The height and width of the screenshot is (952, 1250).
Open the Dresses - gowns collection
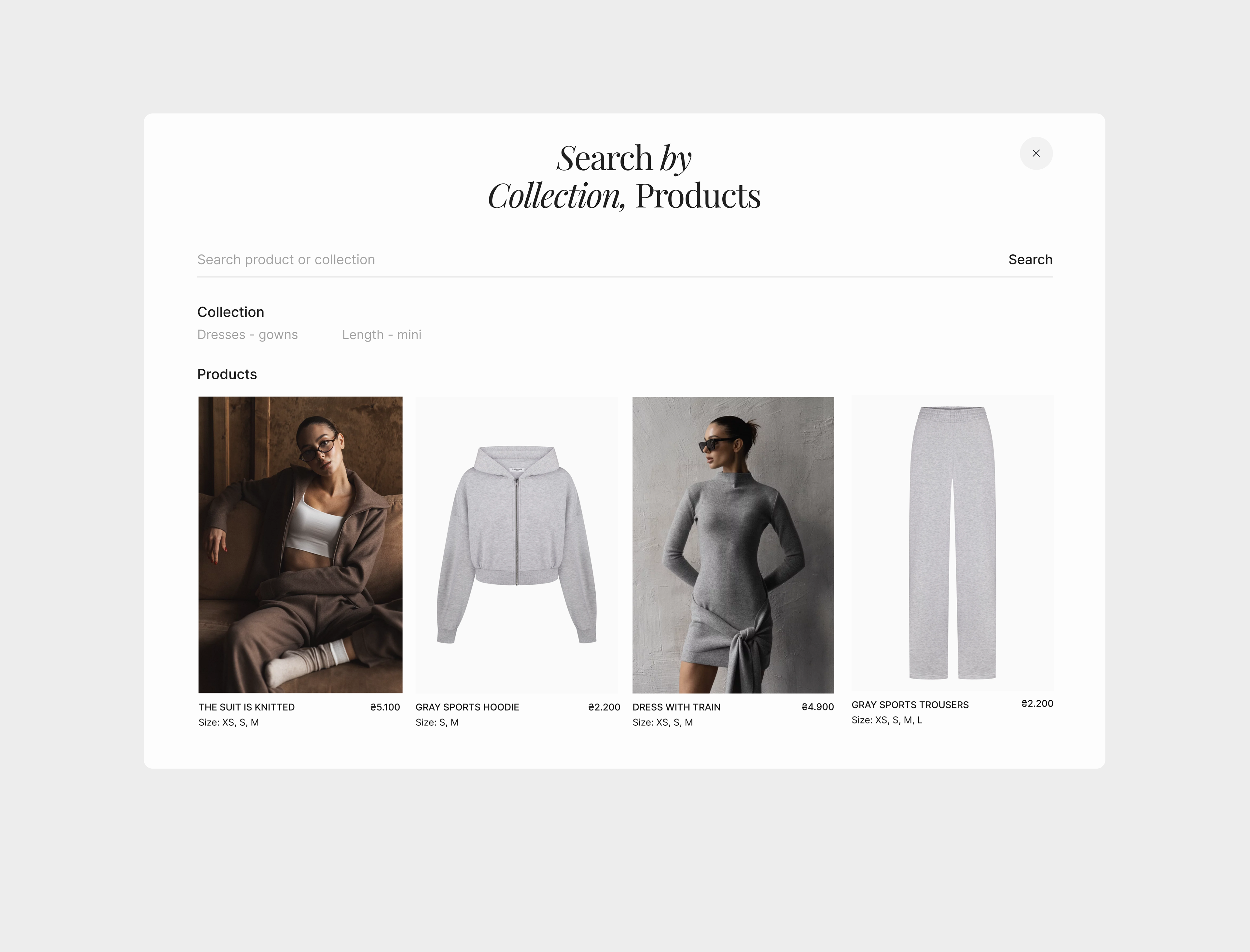[x=247, y=335]
